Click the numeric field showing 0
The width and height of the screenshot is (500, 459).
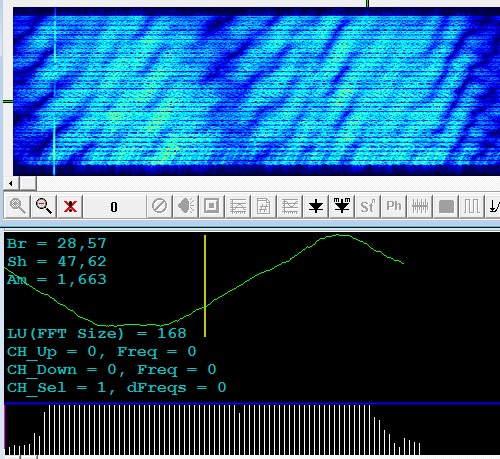[114, 207]
